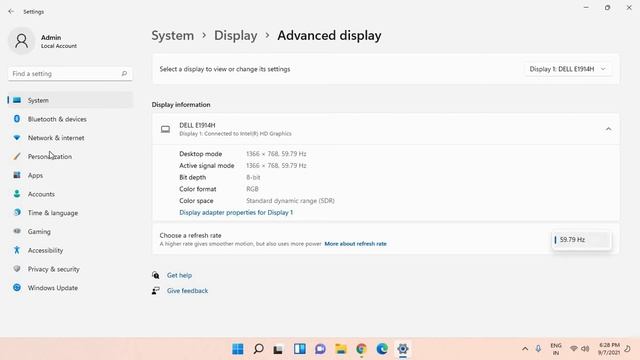Open the volume speaker tray icon
This screenshot has height=360, width=640.
tap(585, 349)
